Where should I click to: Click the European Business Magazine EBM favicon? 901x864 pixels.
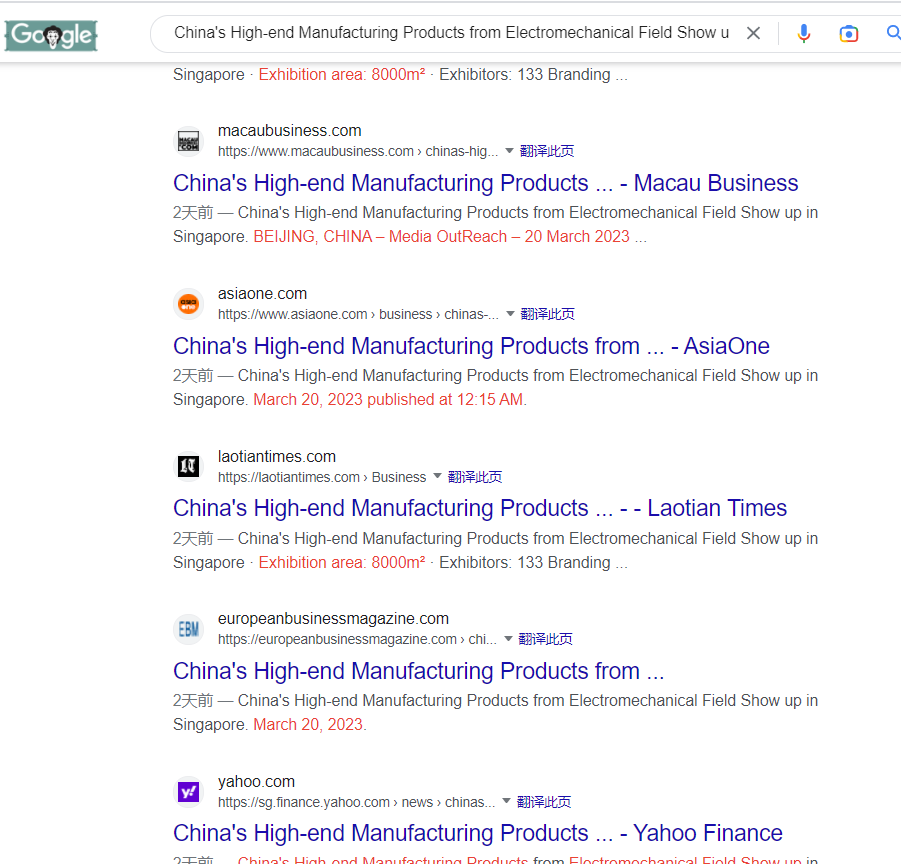[188, 629]
